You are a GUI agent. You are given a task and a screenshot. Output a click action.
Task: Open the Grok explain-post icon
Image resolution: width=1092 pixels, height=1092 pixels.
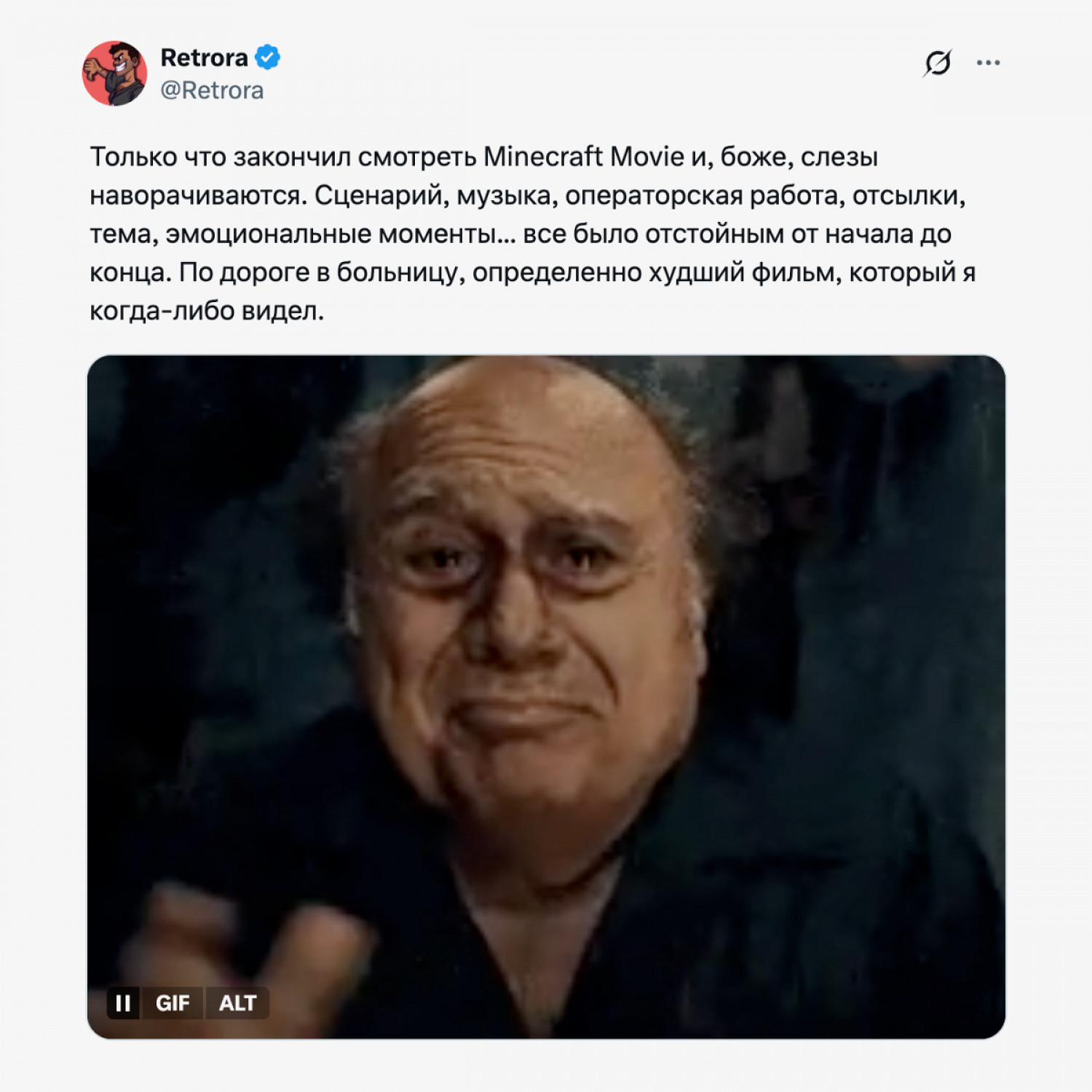938,63
